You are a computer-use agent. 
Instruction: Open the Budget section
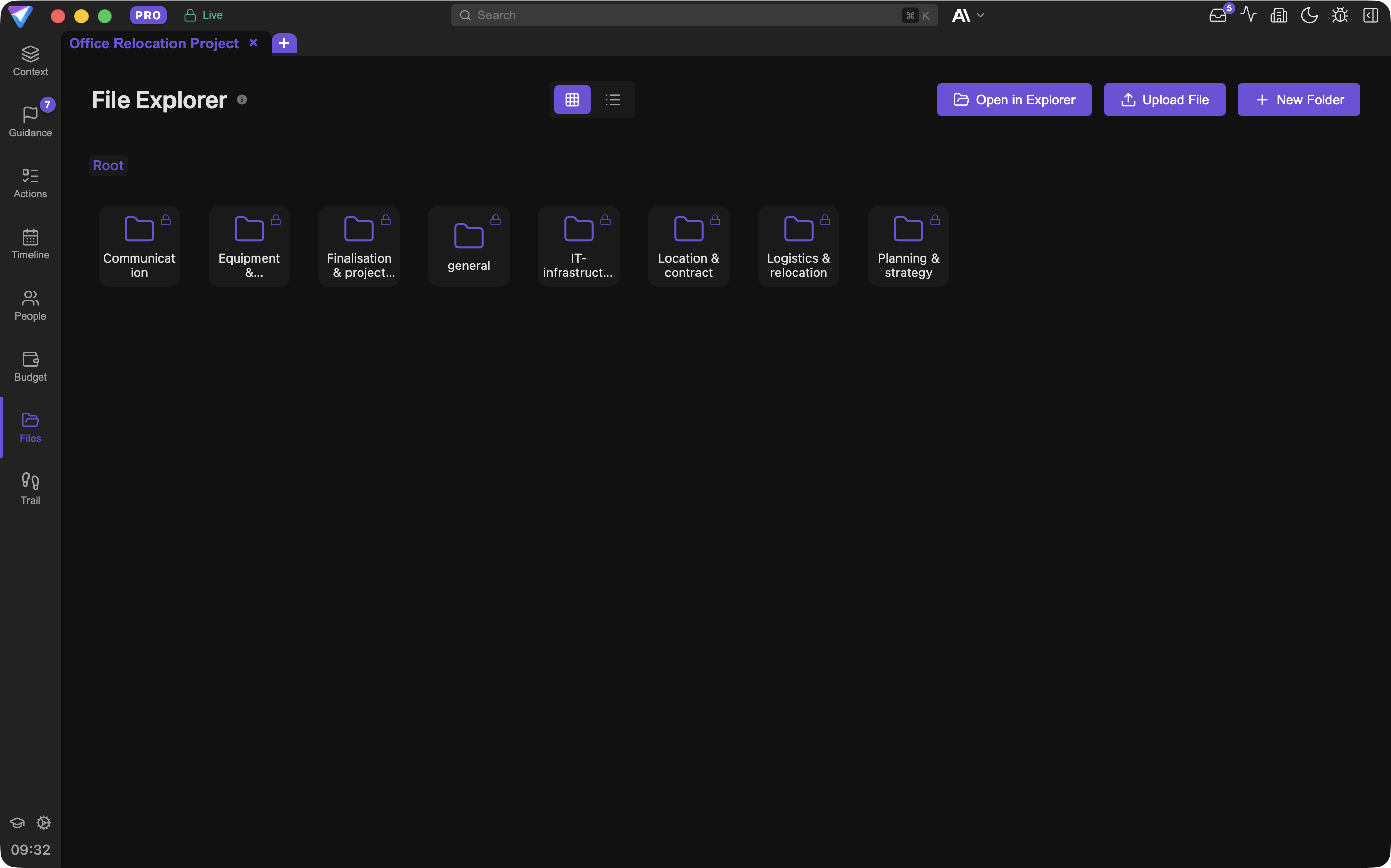tap(30, 366)
